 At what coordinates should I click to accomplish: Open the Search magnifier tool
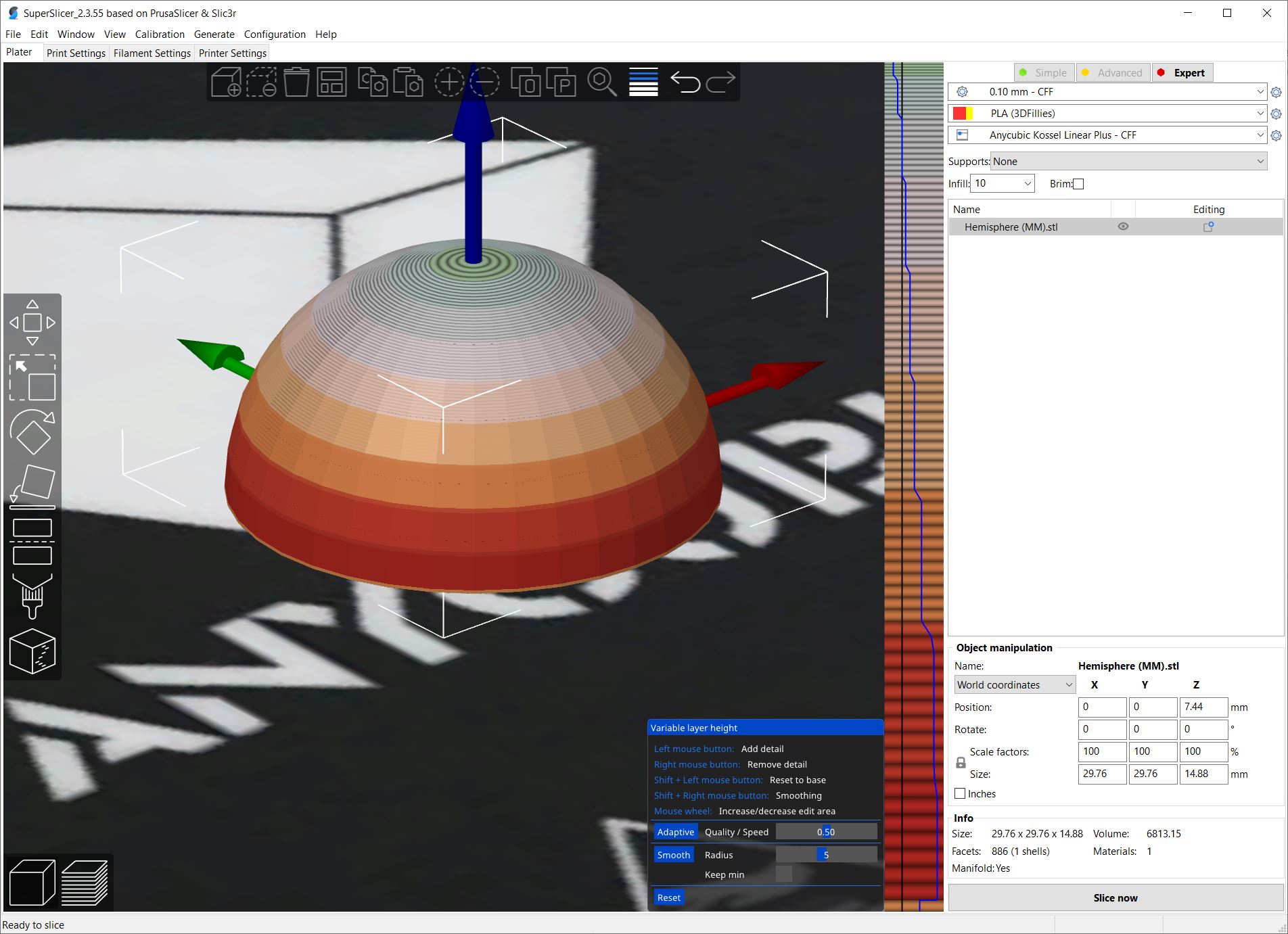click(601, 83)
